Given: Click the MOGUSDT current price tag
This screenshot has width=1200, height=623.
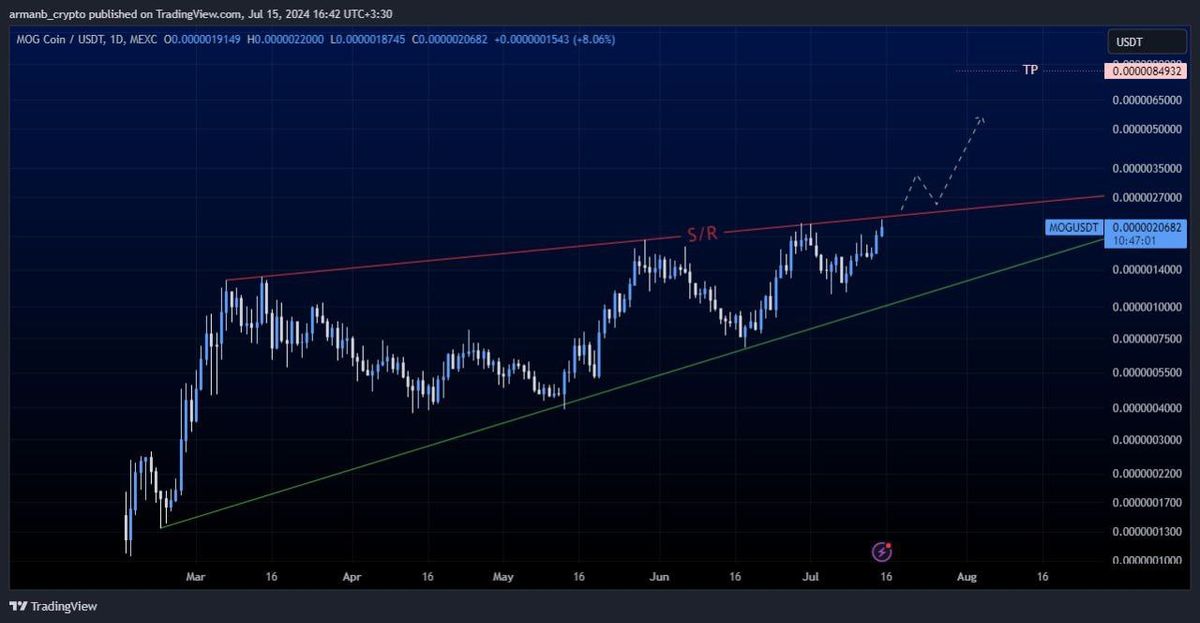Looking at the screenshot, I should (x=1074, y=228).
